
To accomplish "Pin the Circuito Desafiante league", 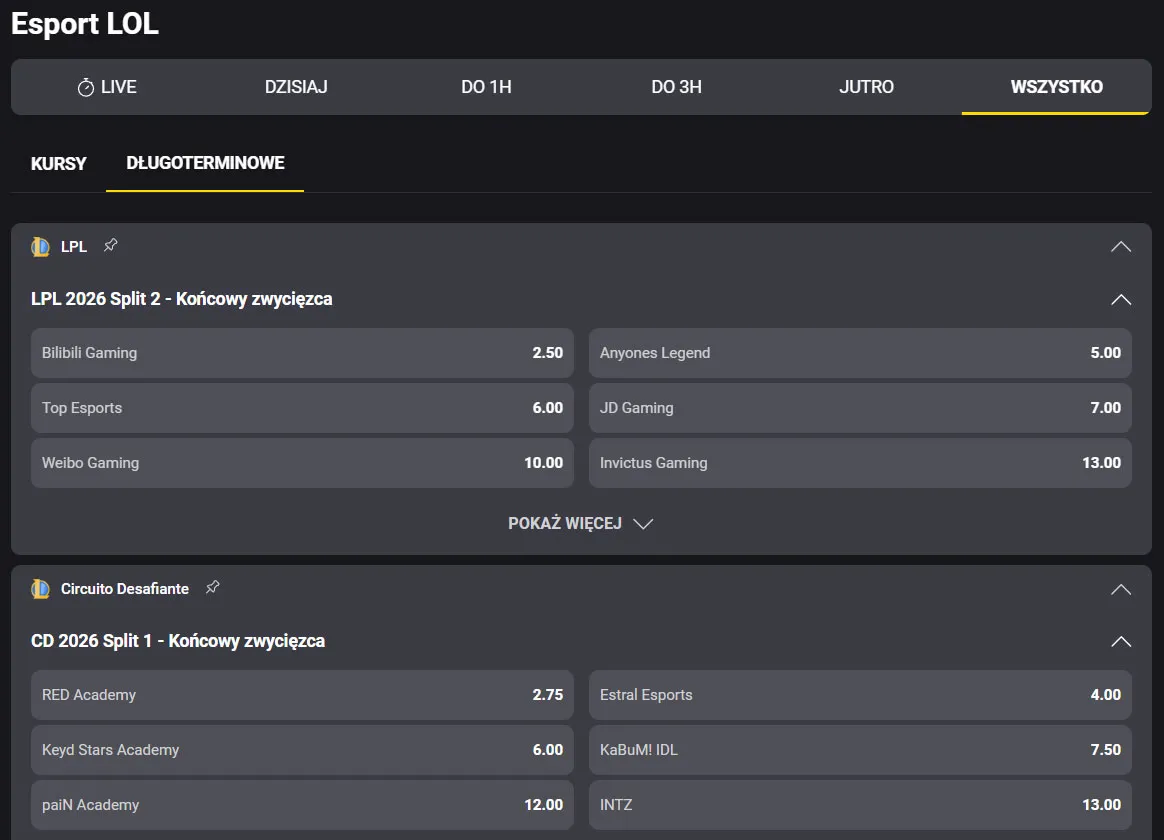I will [212, 588].
